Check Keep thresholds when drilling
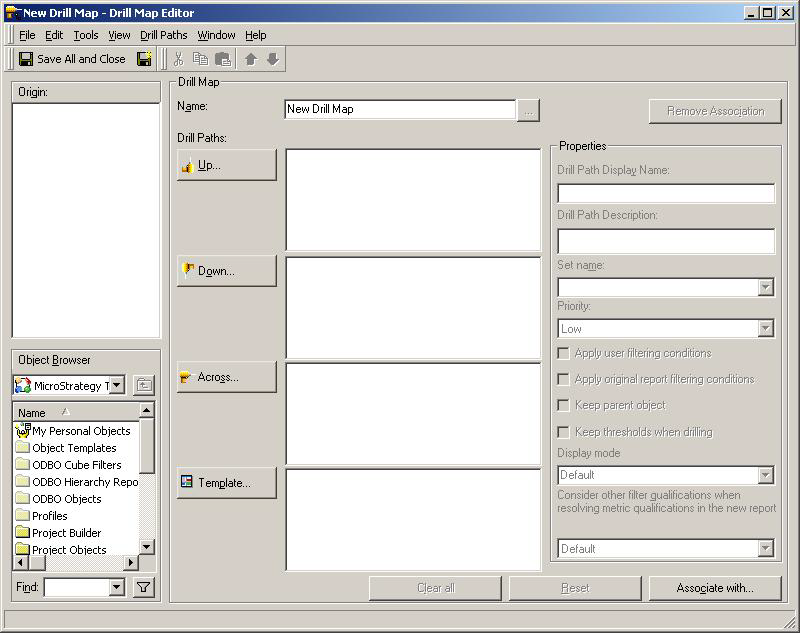 coord(564,432)
